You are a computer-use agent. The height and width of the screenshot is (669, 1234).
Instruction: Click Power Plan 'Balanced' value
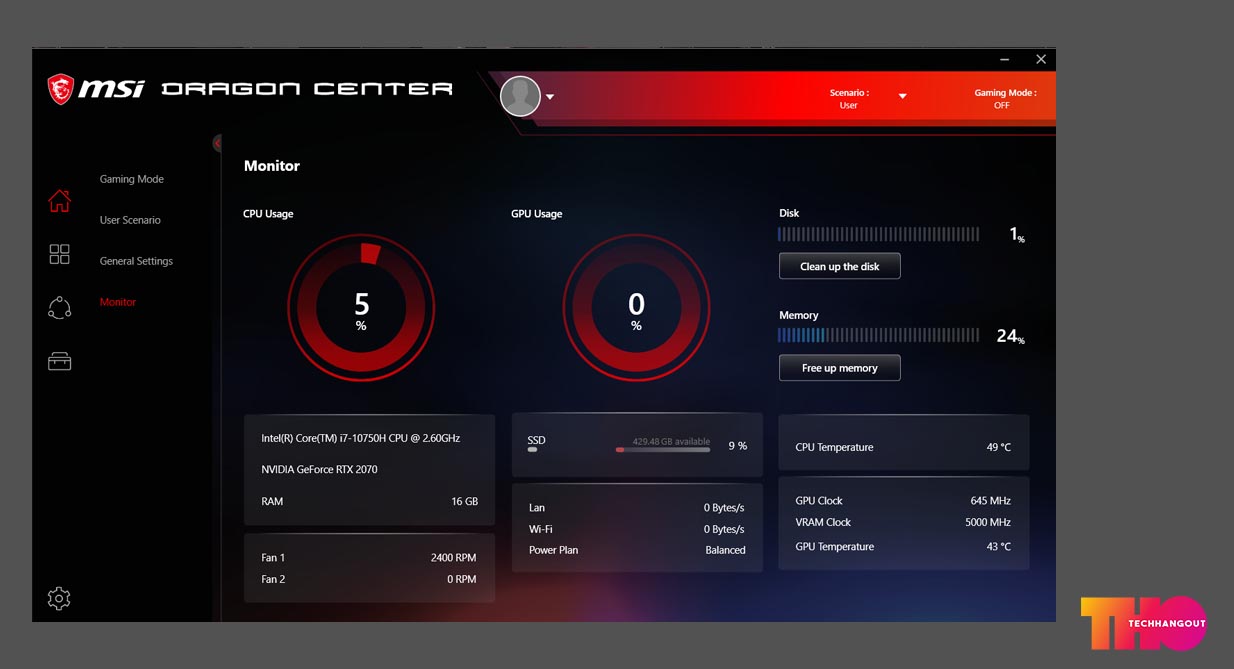[725, 550]
